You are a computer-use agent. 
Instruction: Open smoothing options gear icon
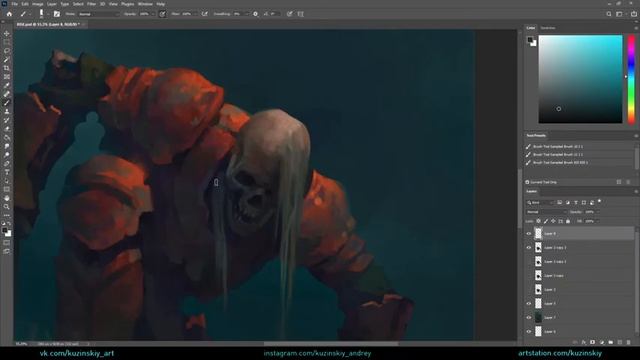pyautogui.click(x=256, y=14)
